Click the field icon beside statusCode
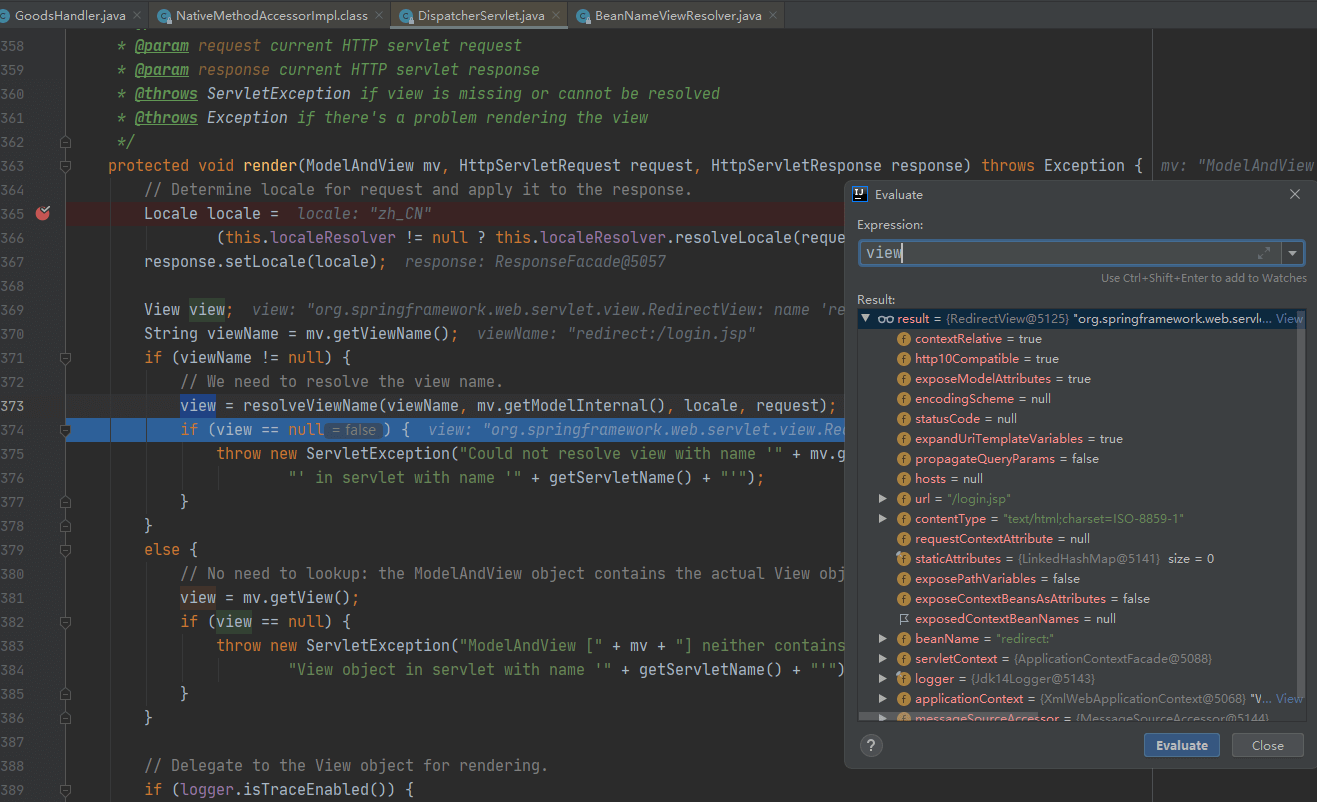The width and height of the screenshot is (1317, 802). tap(904, 419)
